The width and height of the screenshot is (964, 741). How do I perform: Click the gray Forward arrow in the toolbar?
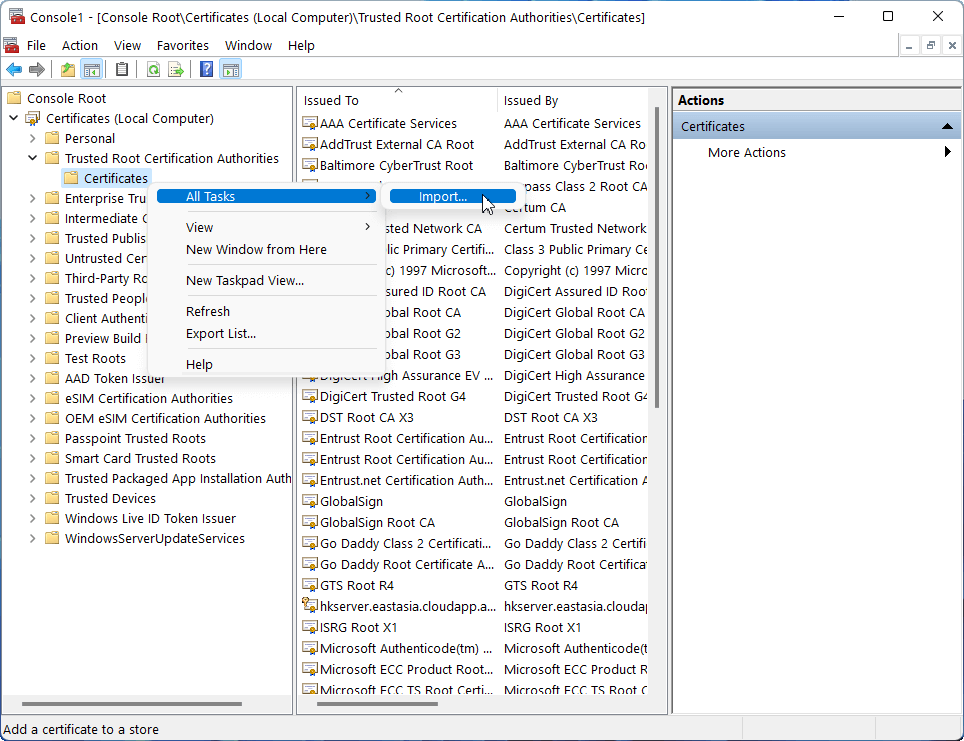coord(37,70)
